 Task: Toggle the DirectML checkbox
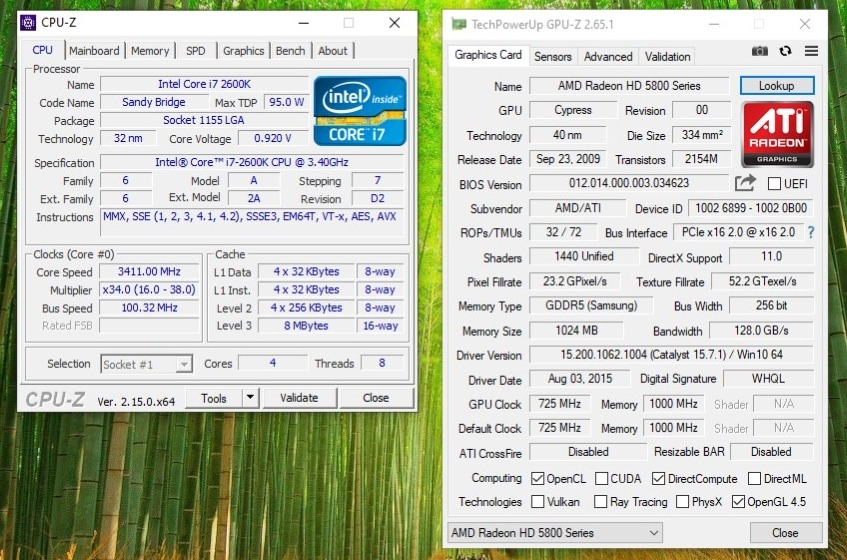coord(755,479)
